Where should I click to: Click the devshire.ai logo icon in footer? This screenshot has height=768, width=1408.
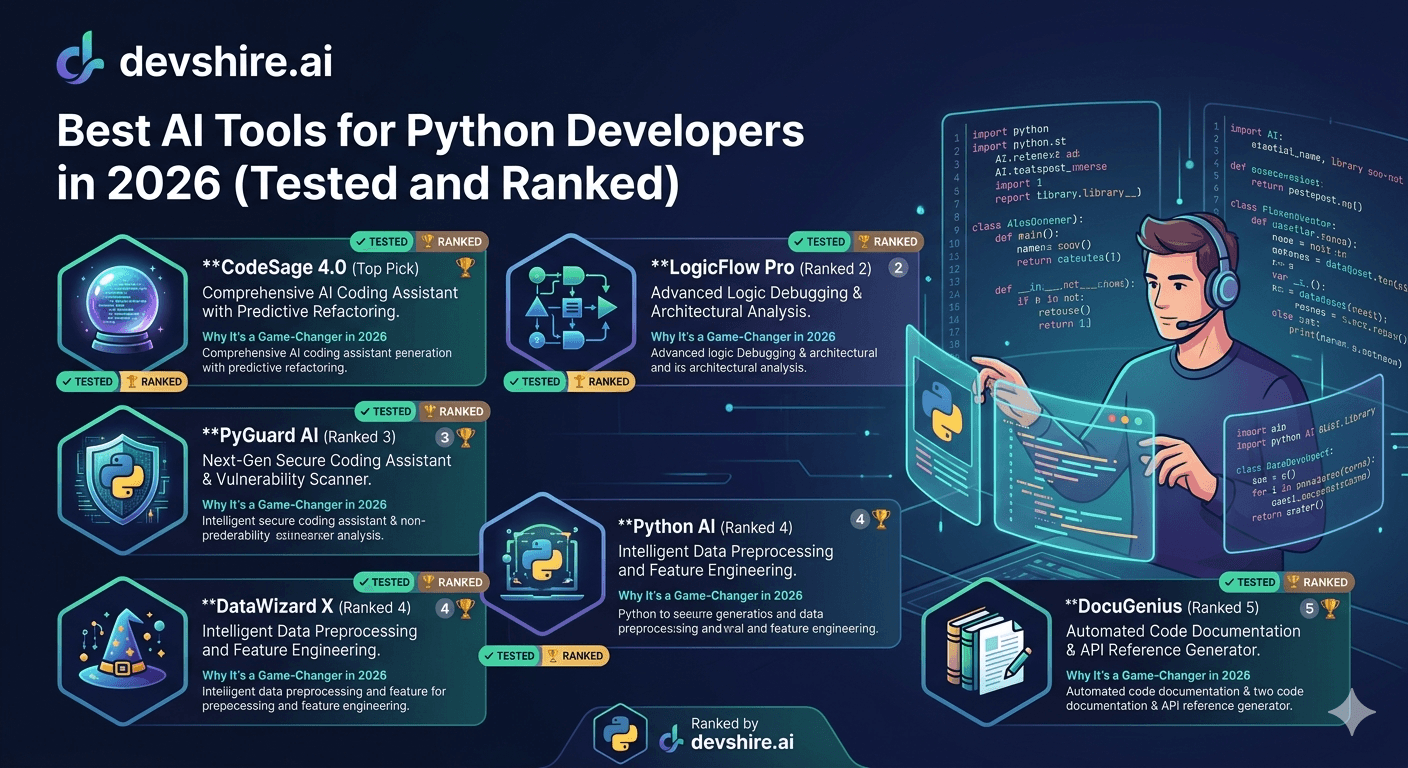point(671,740)
